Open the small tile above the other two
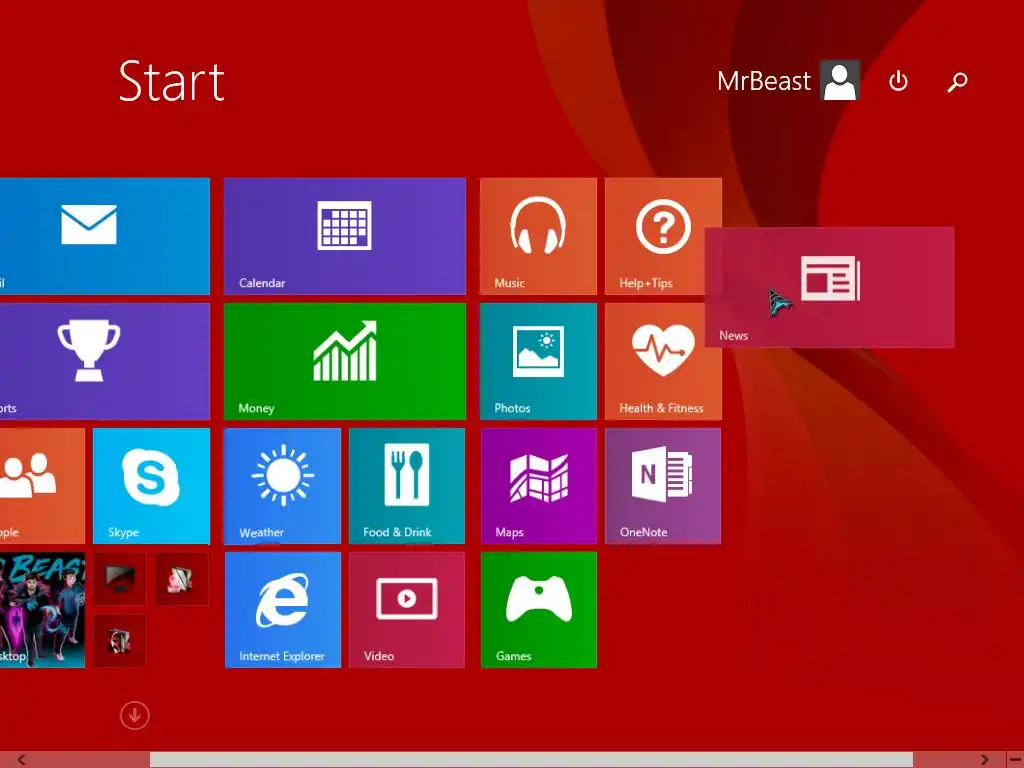 120,579
